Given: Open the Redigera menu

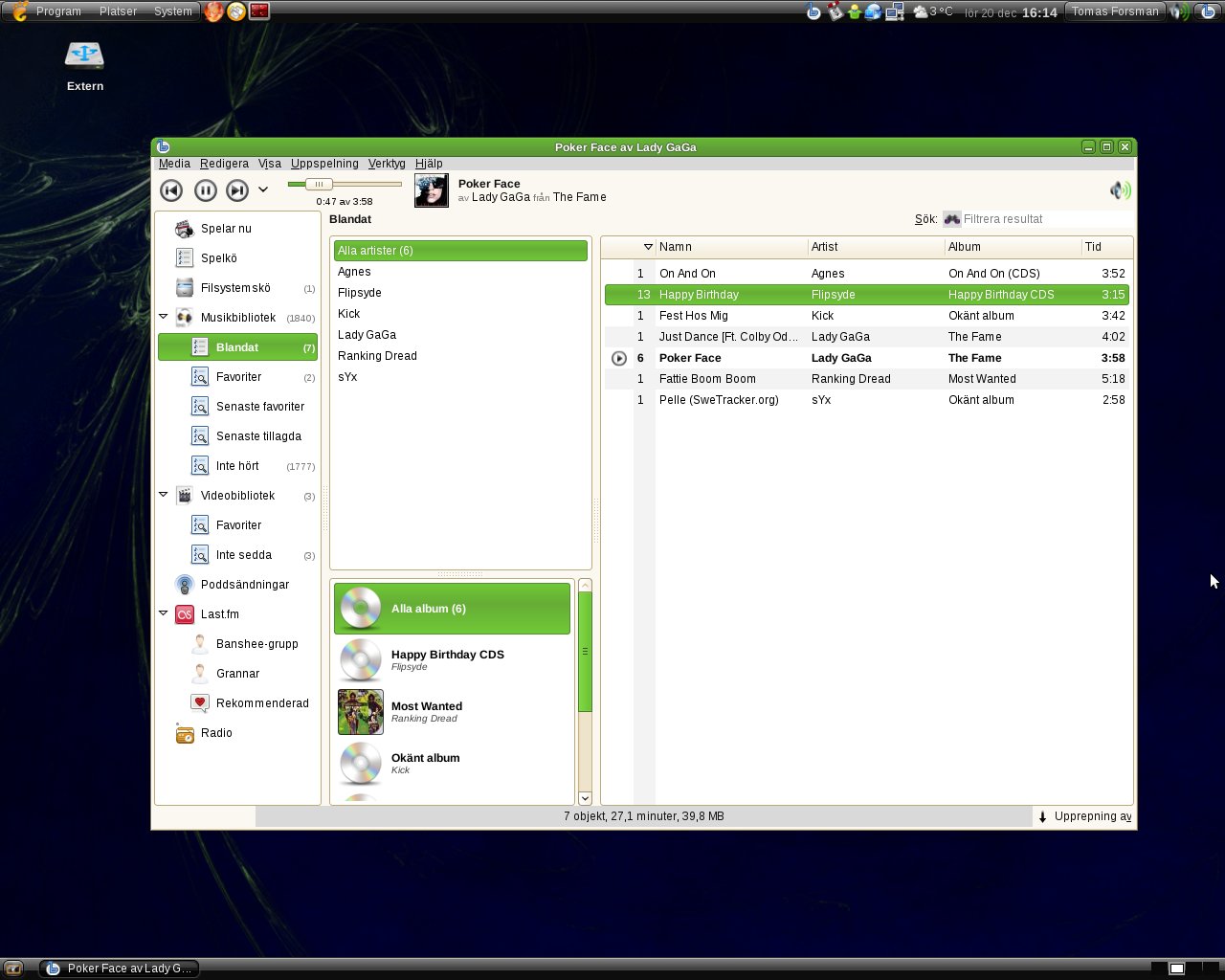Looking at the screenshot, I should click(224, 164).
